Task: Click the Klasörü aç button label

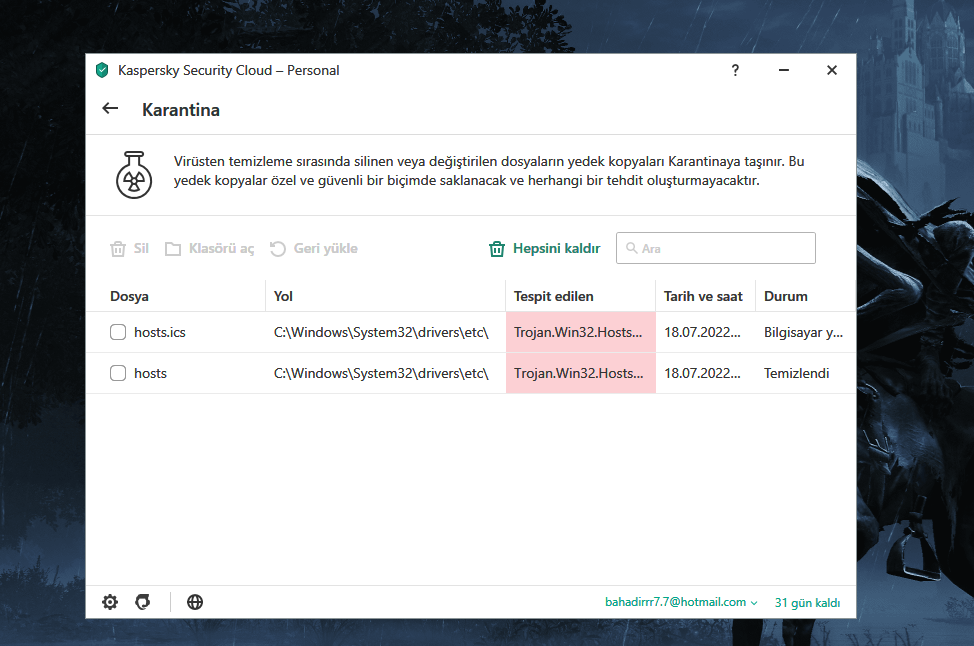Action: (x=222, y=248)
